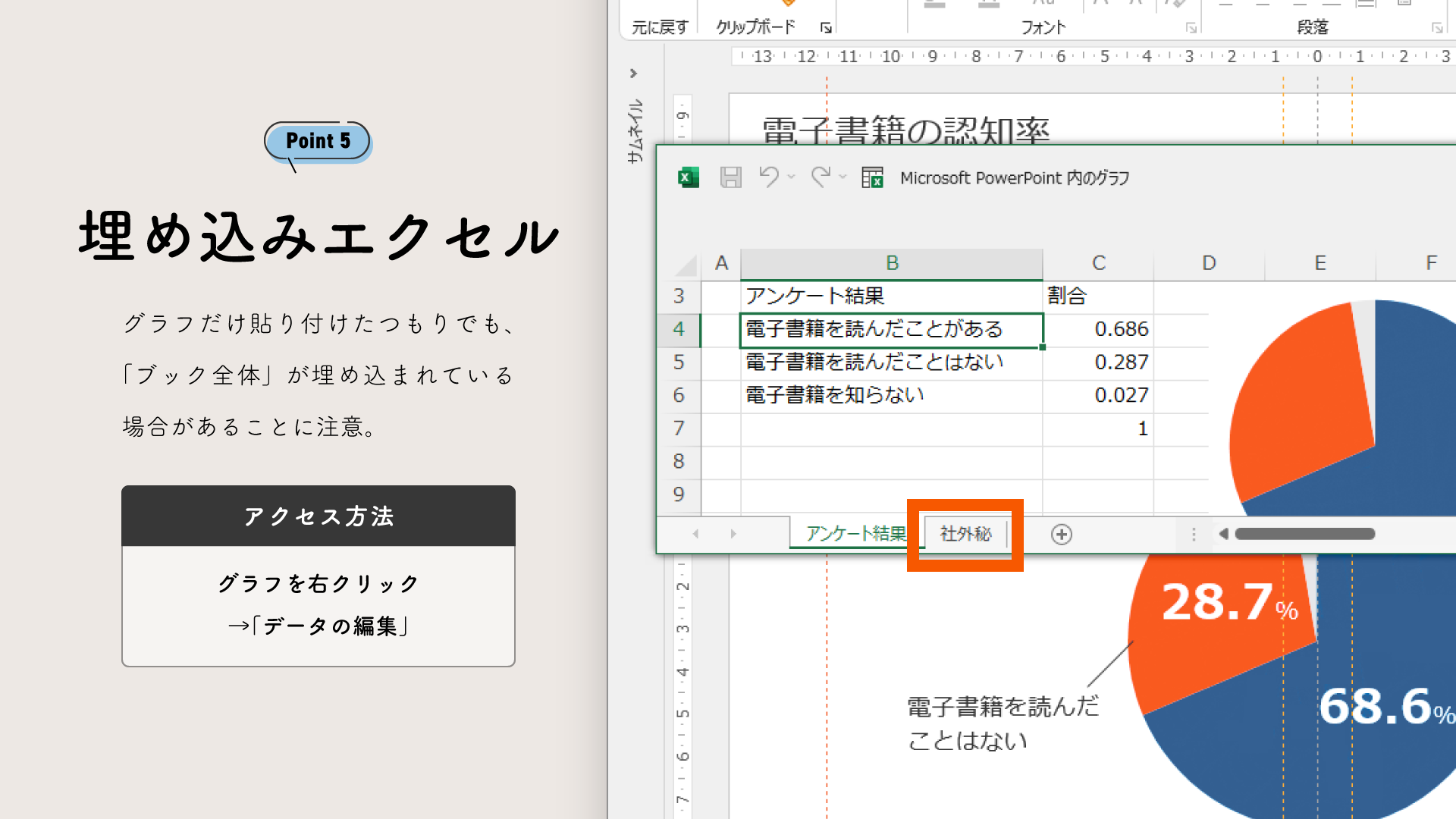
Task: Click the Edit Data in Excel icon
Action: tap(873, 177)
